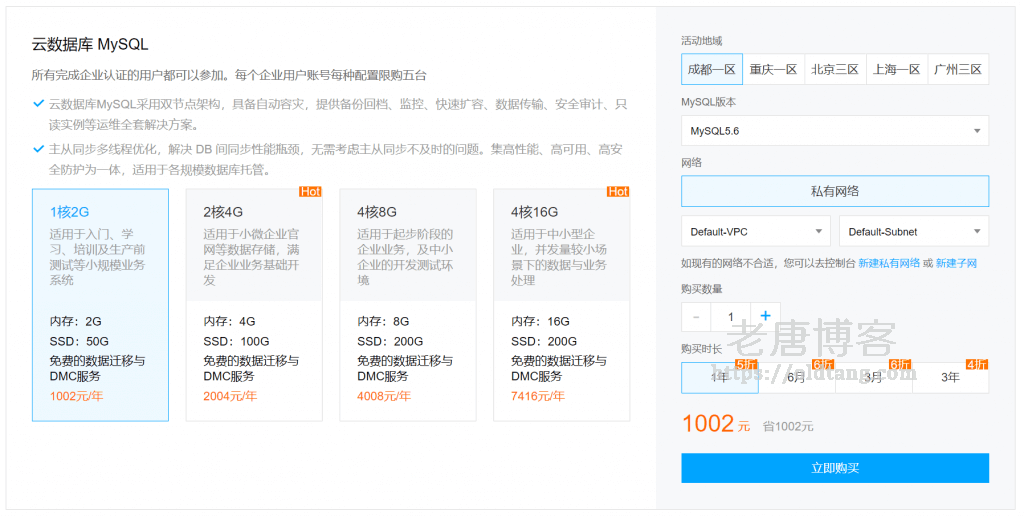1024x516 pixels.
Task: Click the purchase quantity input field
Action: coord(731,317)
